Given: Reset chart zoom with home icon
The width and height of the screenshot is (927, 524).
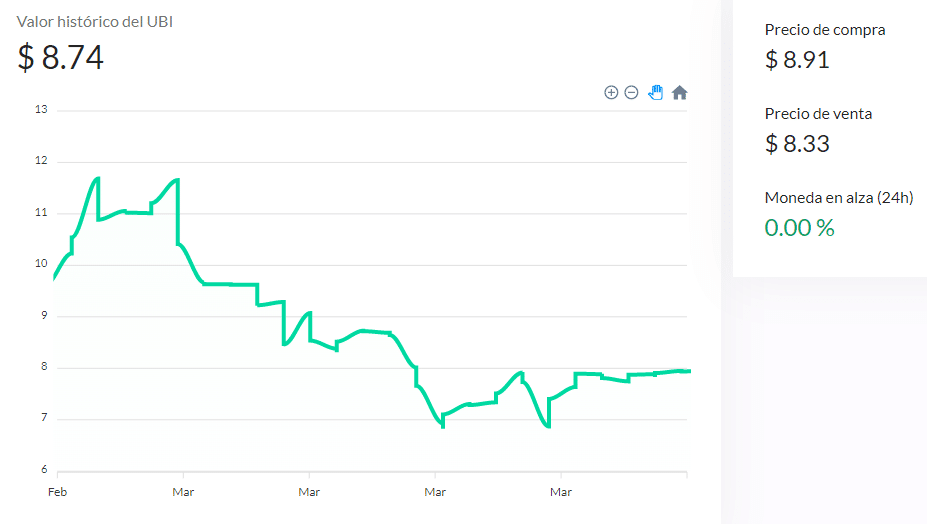Looking at the screenshot, I should coord(679,92).
